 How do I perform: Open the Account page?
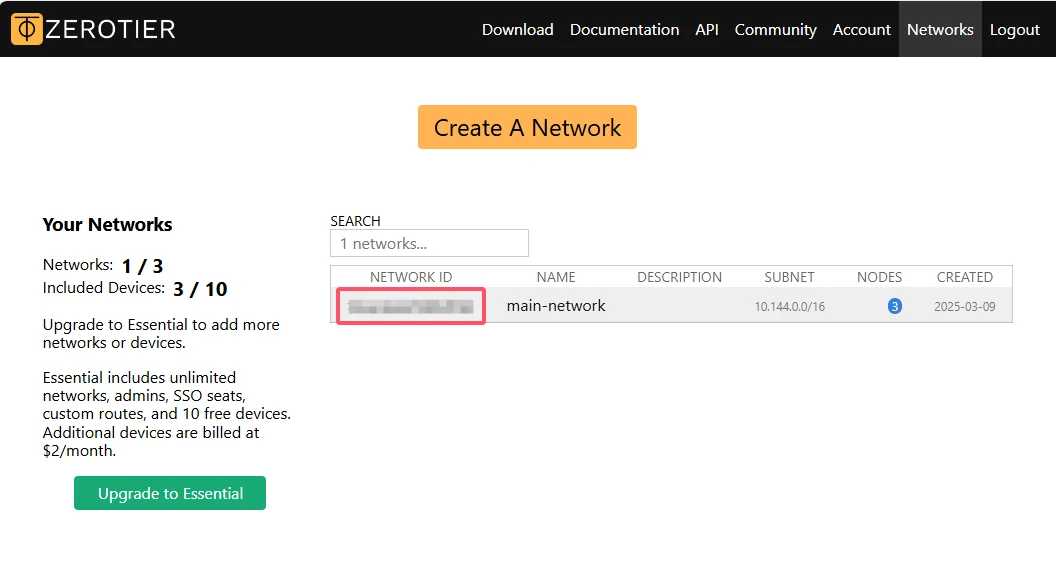click(861, 30)
